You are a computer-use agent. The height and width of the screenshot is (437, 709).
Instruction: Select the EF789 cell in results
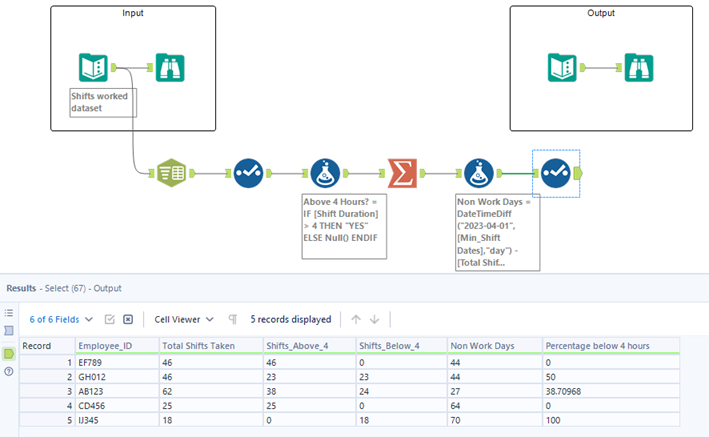point(91,362)
